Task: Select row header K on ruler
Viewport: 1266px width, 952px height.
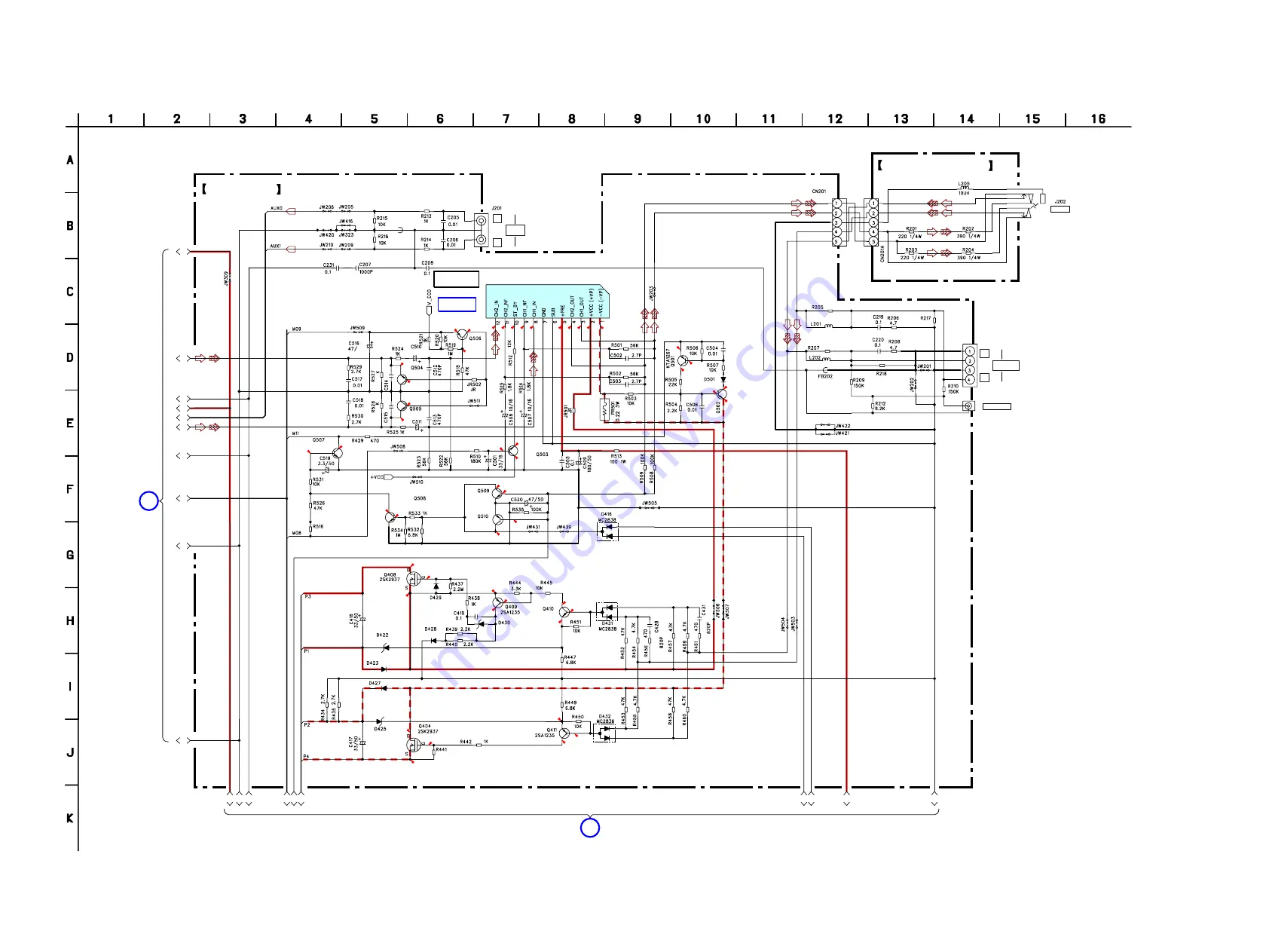Action: tap(70, 819)
